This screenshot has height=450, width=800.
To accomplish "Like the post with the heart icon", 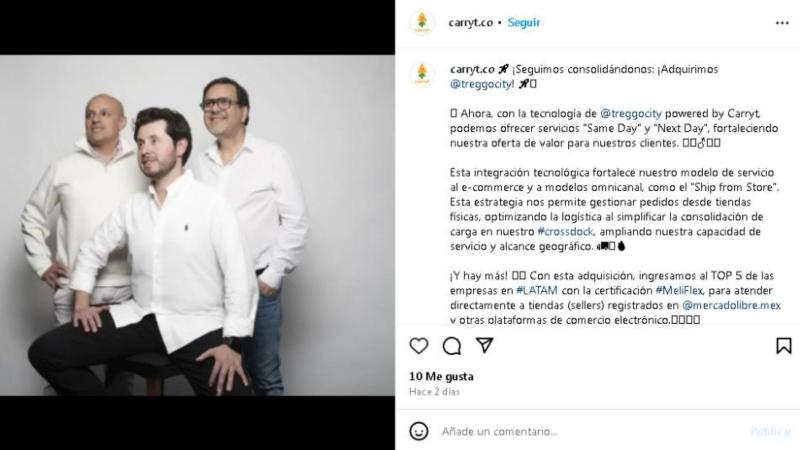I will coord(418,346).
